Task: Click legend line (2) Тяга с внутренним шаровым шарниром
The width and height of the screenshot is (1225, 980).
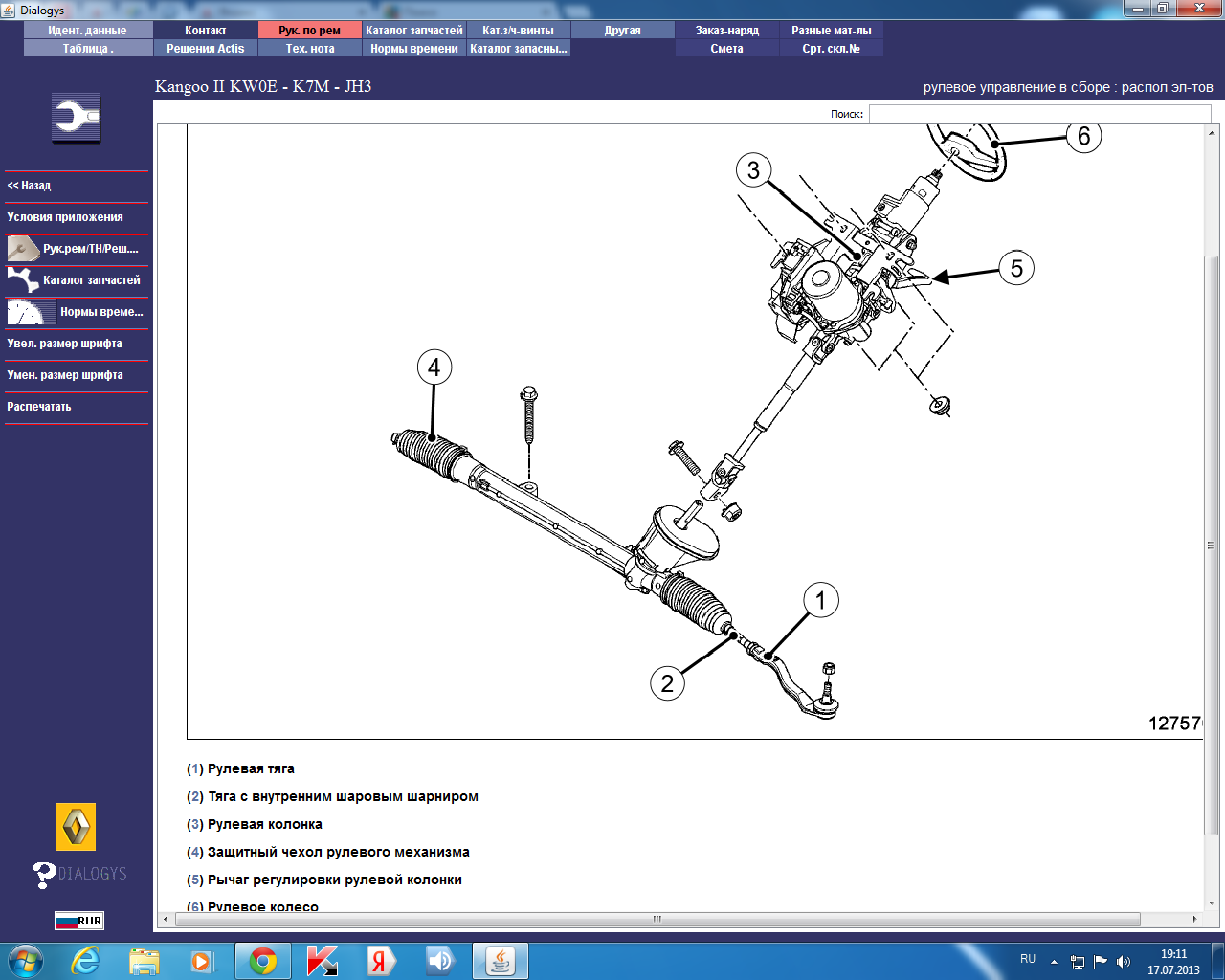Action: click(332, 796)
